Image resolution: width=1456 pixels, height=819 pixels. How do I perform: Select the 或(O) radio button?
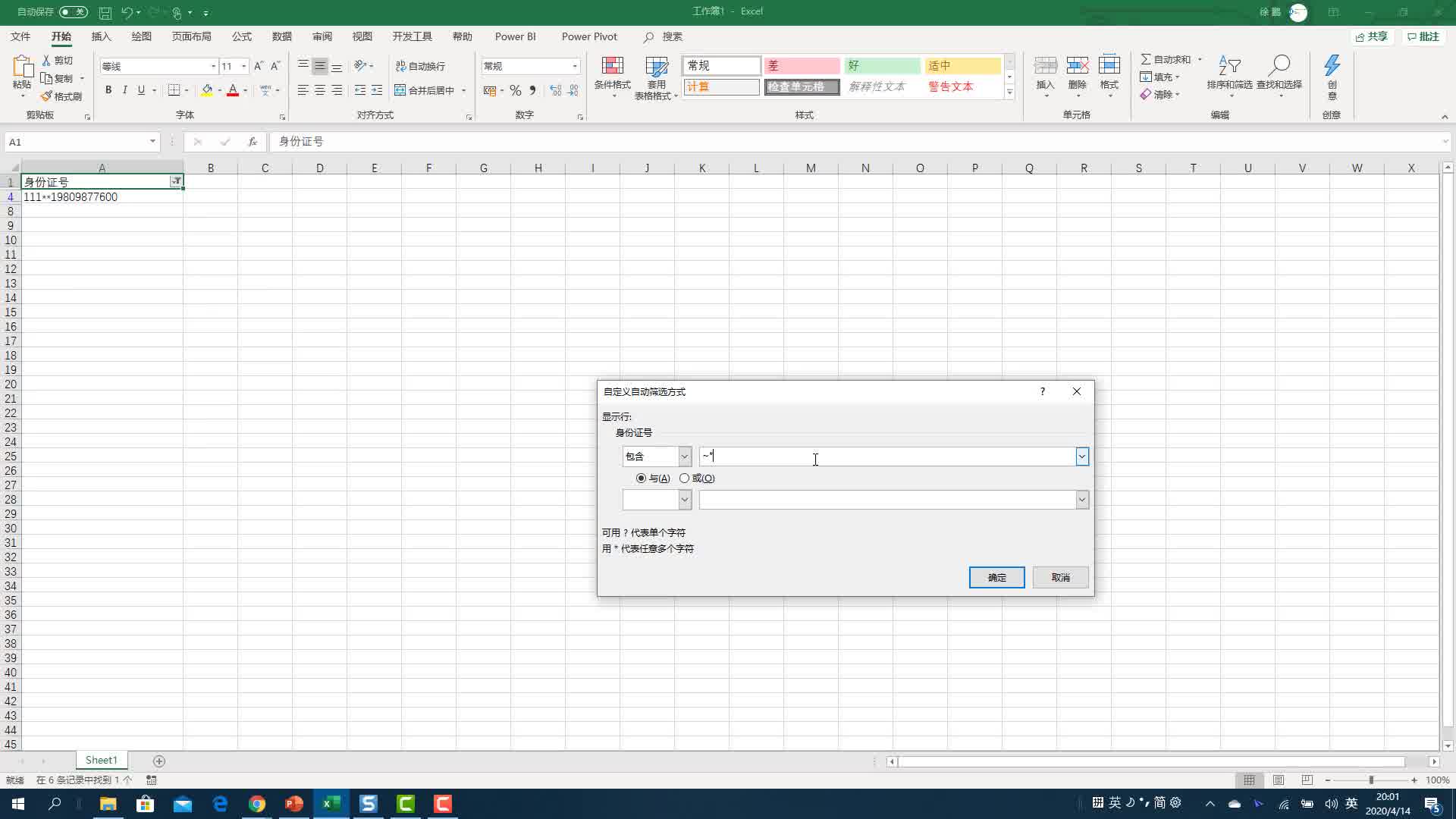pos(685,479)
